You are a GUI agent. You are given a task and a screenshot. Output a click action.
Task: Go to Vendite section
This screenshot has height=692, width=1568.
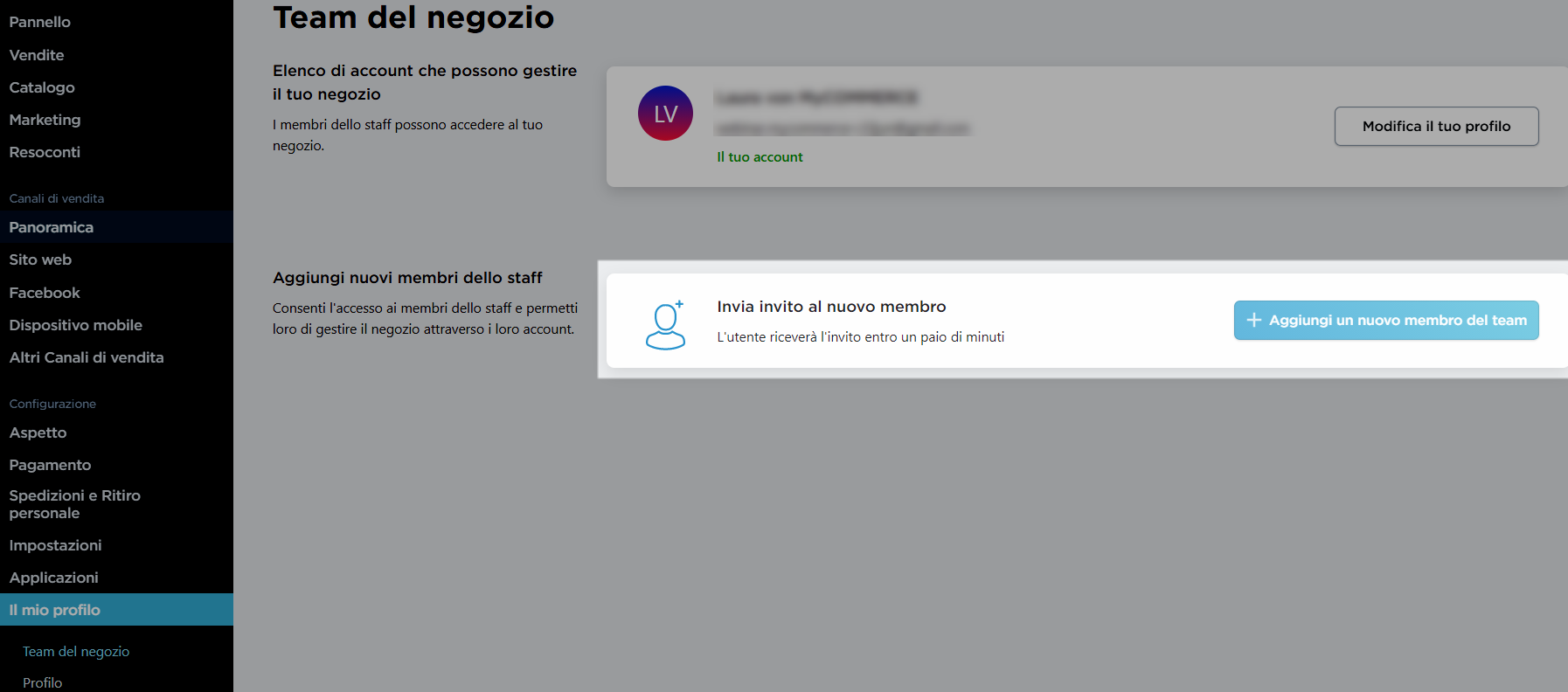[37, 55]
